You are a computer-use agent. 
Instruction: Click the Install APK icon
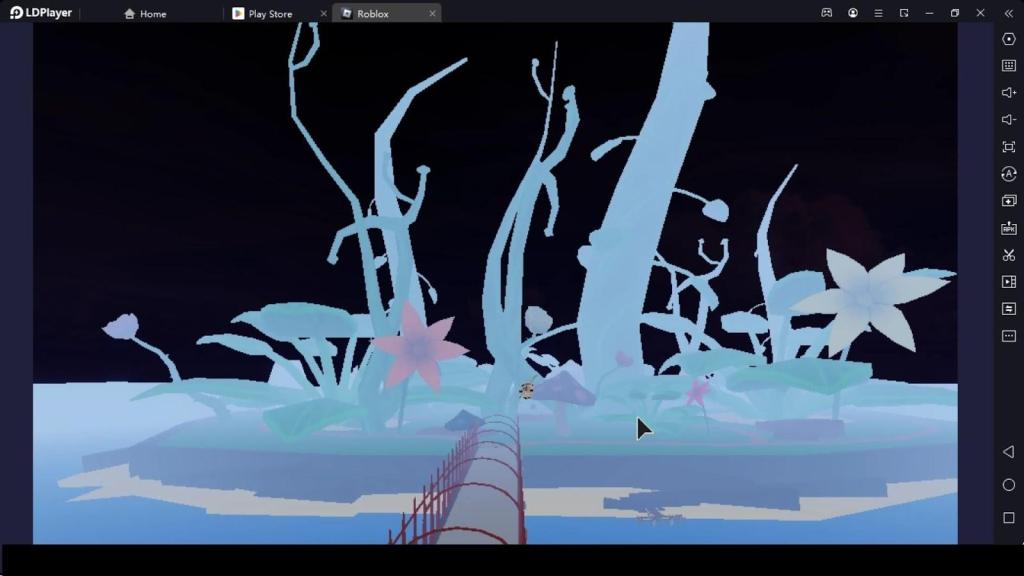(1008, 228)
